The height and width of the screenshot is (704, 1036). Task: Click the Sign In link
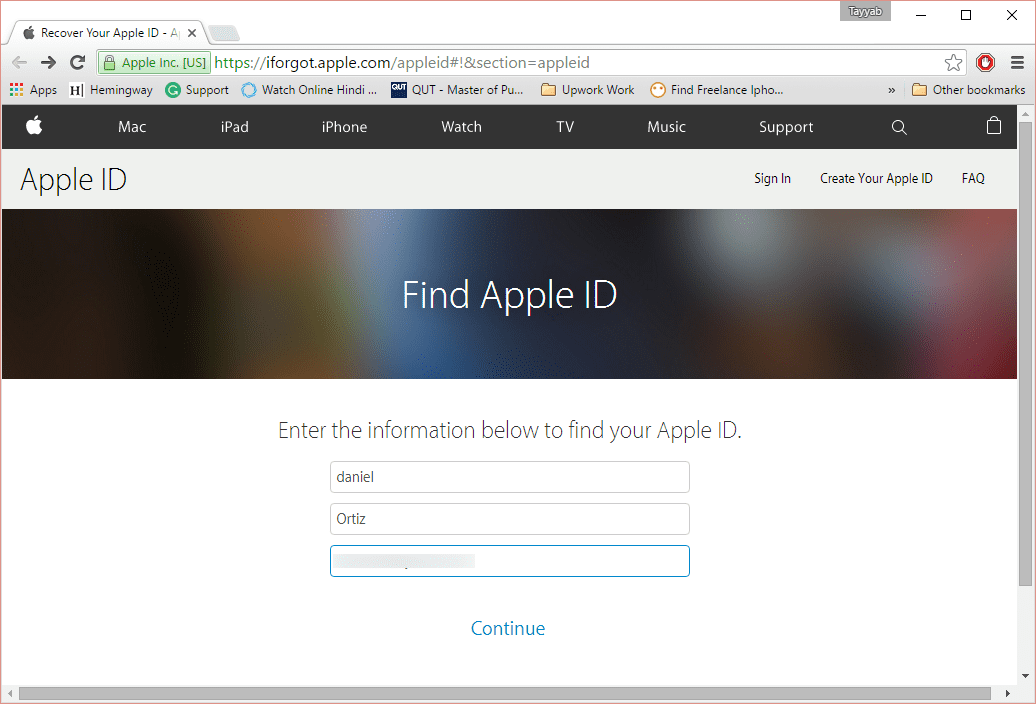772,178
